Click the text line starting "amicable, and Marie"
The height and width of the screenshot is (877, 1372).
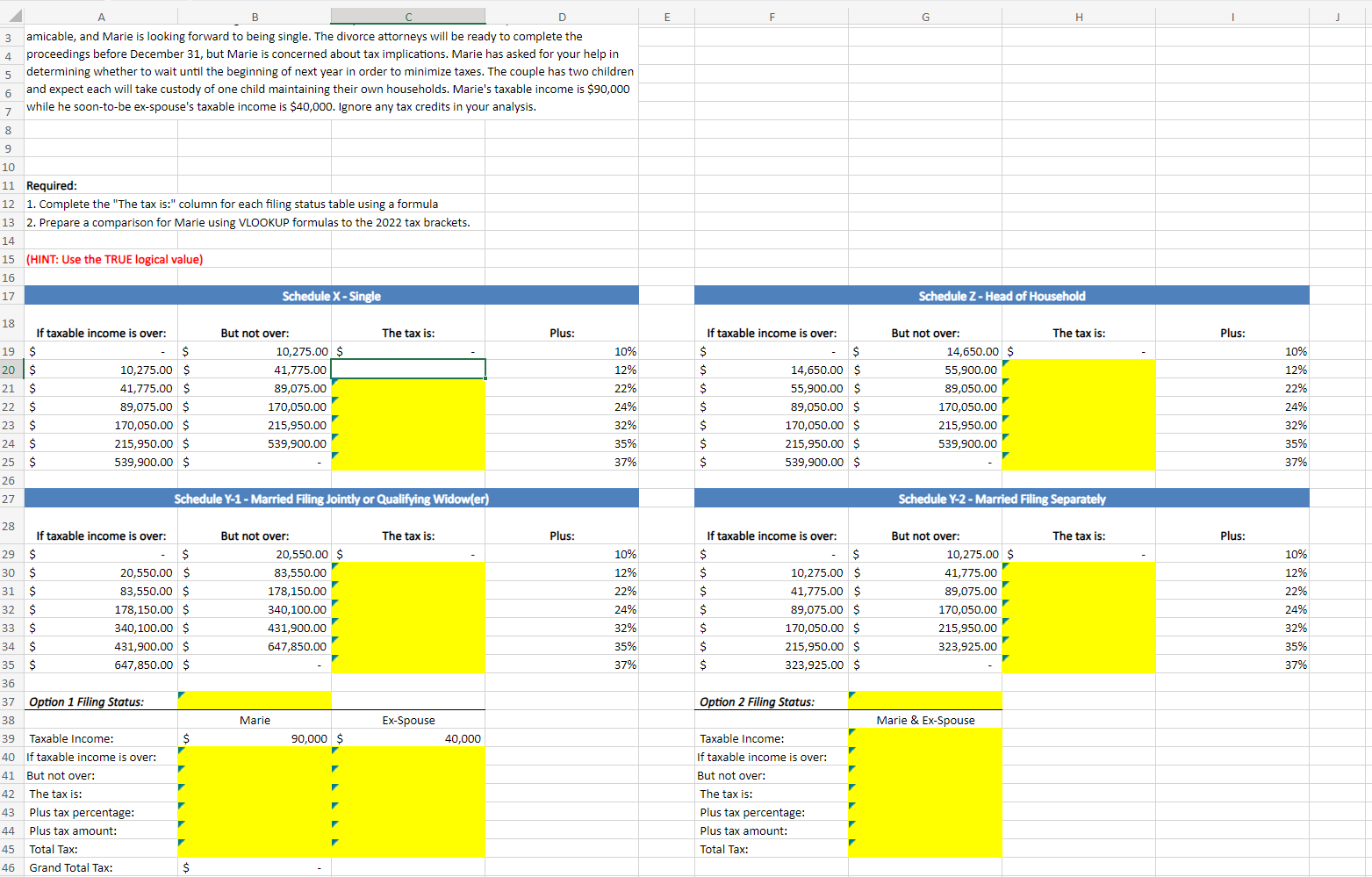305,36
